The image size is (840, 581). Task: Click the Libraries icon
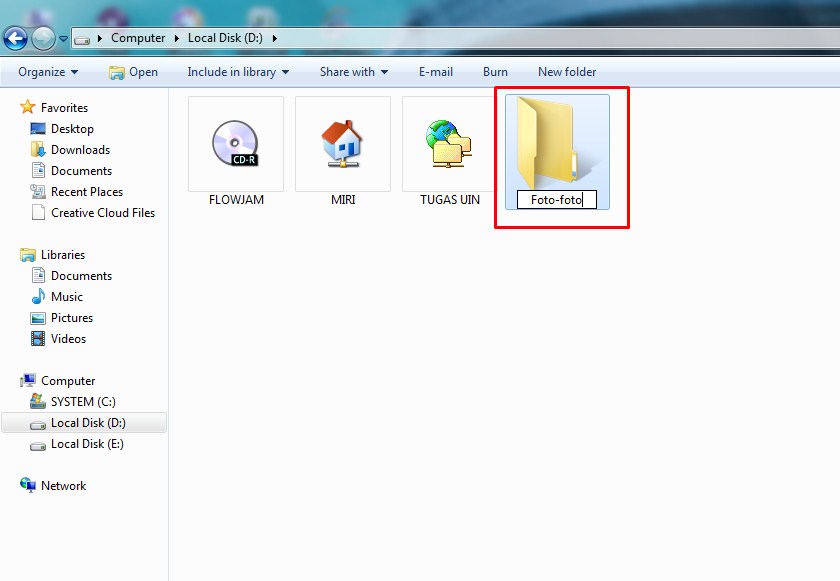[x=28, y=255]
